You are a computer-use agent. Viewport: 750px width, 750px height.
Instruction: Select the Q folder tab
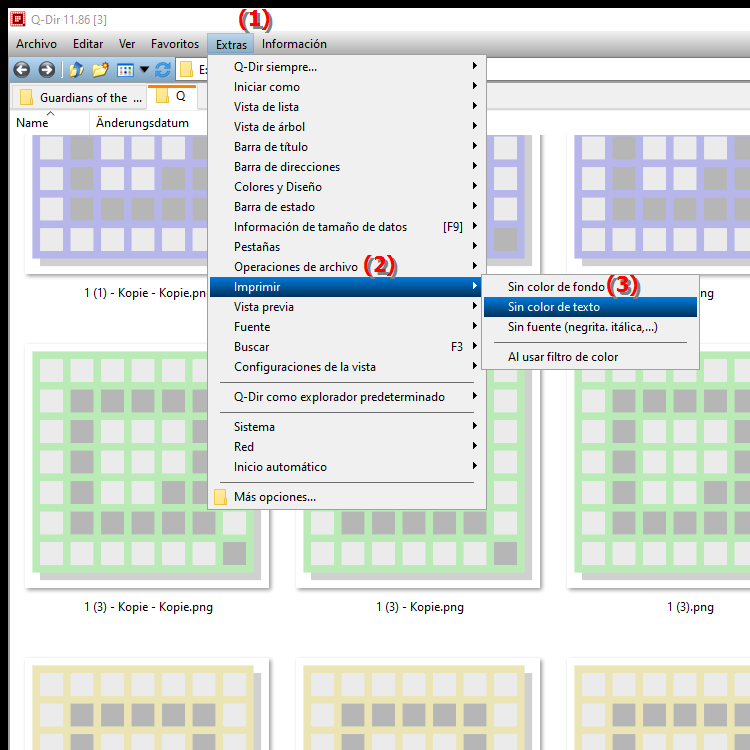[172, 96]
